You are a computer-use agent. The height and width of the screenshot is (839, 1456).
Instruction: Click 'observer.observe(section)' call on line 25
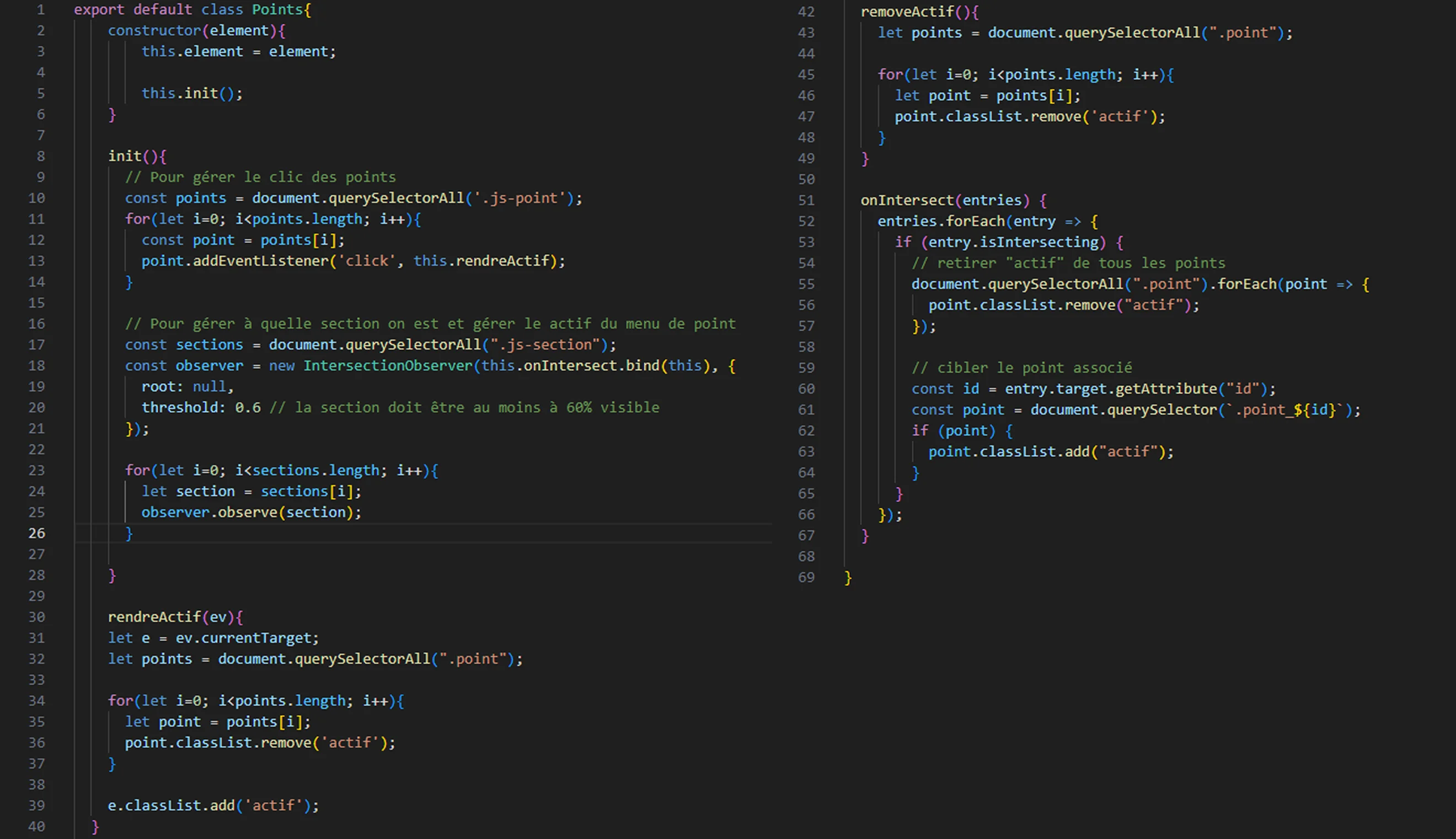click(x=251, y=512)
